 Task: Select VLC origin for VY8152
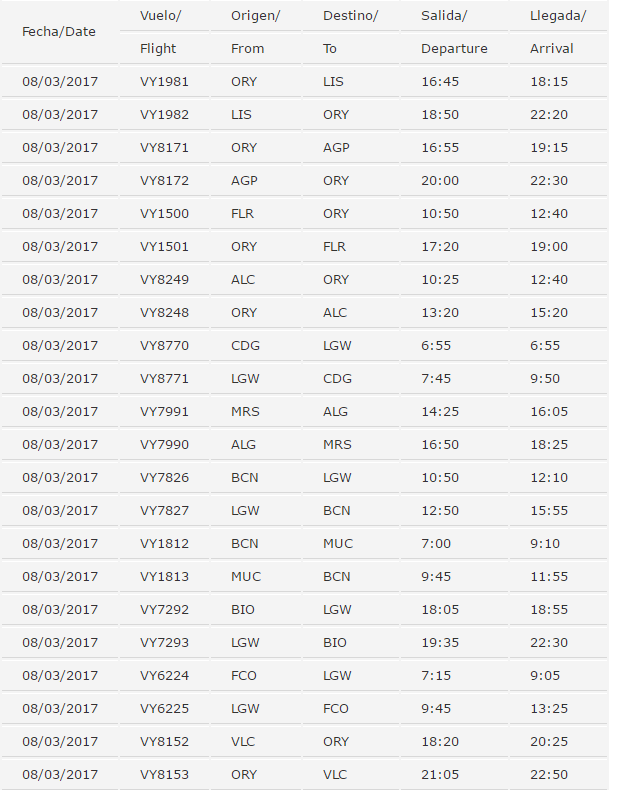[x=243, y=742]
